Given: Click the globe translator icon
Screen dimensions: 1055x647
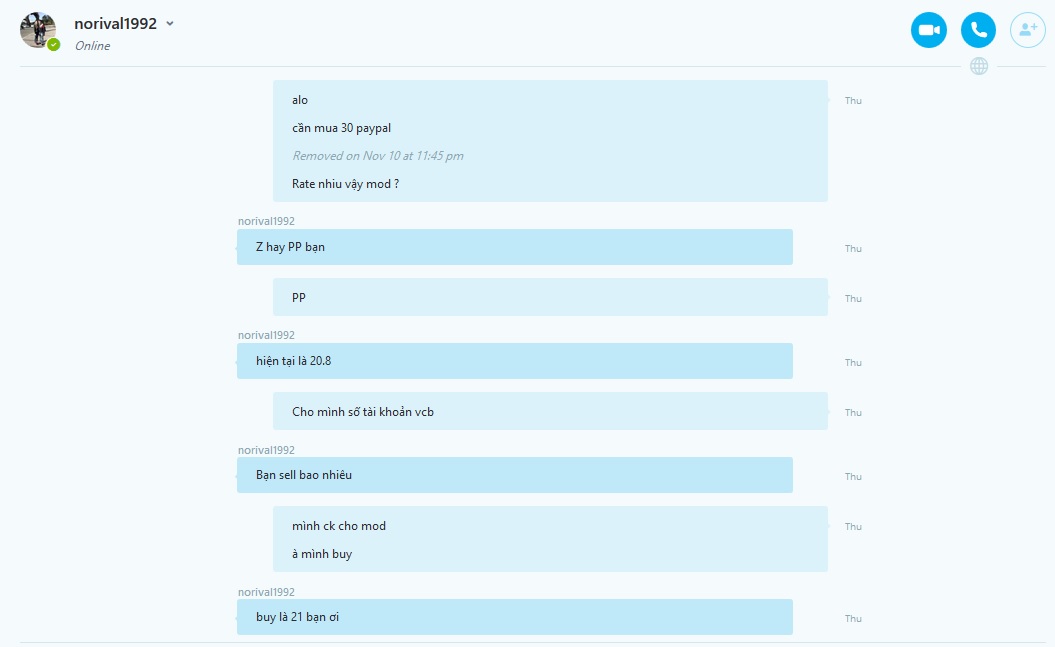Looking at the screenshot, I should tap(979, 66).
